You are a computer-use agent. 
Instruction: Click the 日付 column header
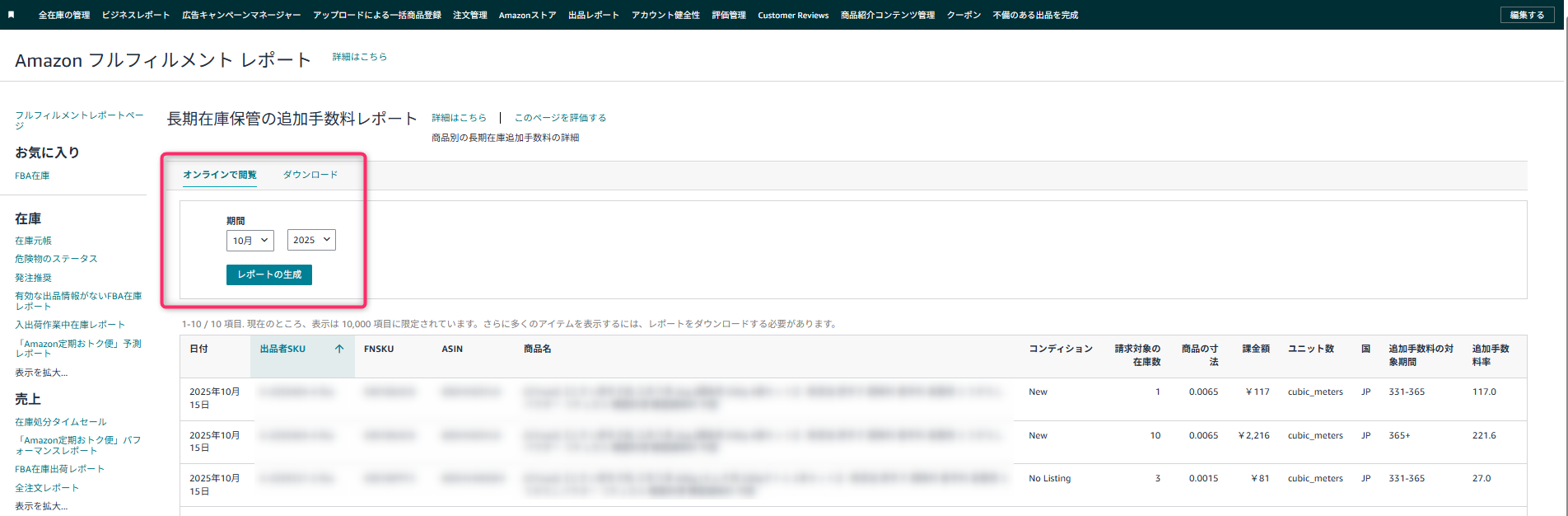coord(198,349)
